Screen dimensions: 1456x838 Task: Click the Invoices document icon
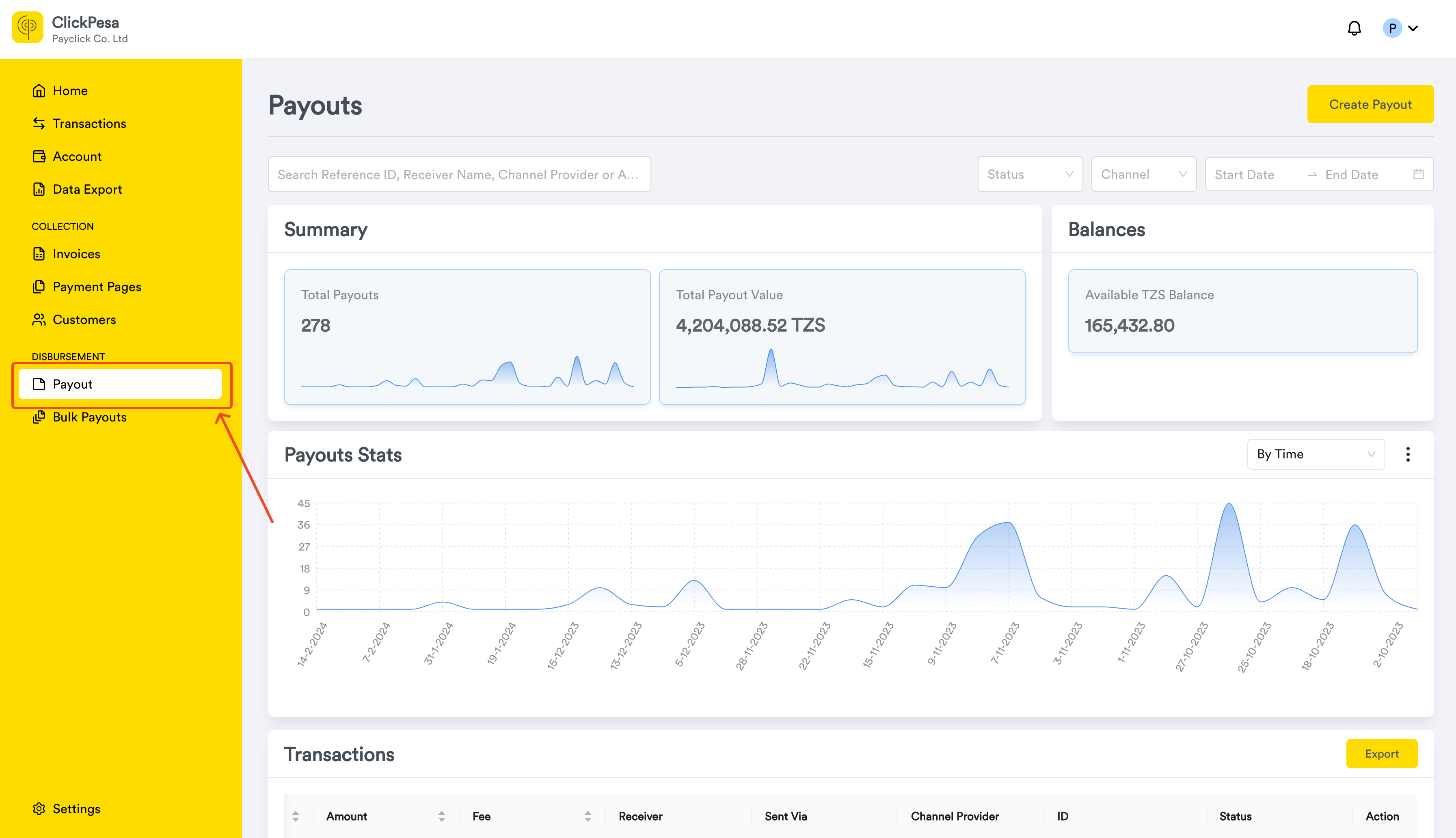click(39, 253)
